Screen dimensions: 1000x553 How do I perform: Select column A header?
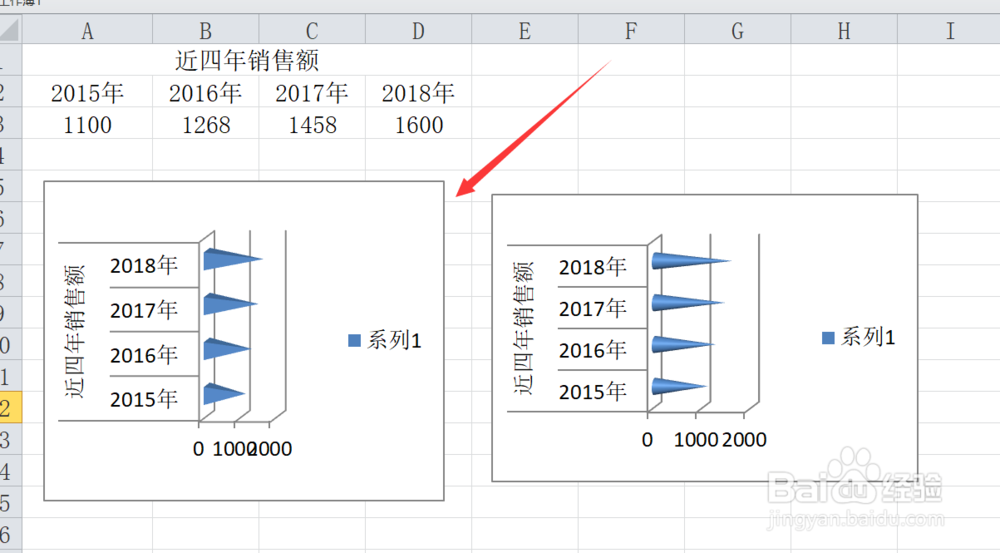click(x=87, y=30)
